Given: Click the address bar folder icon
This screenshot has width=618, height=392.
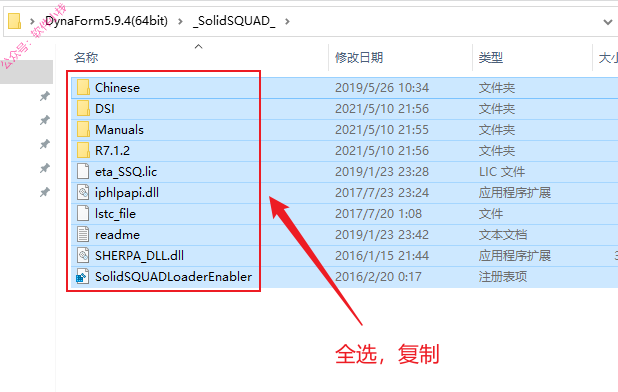Looking at the screenshot, I should (x=15, y=21).
